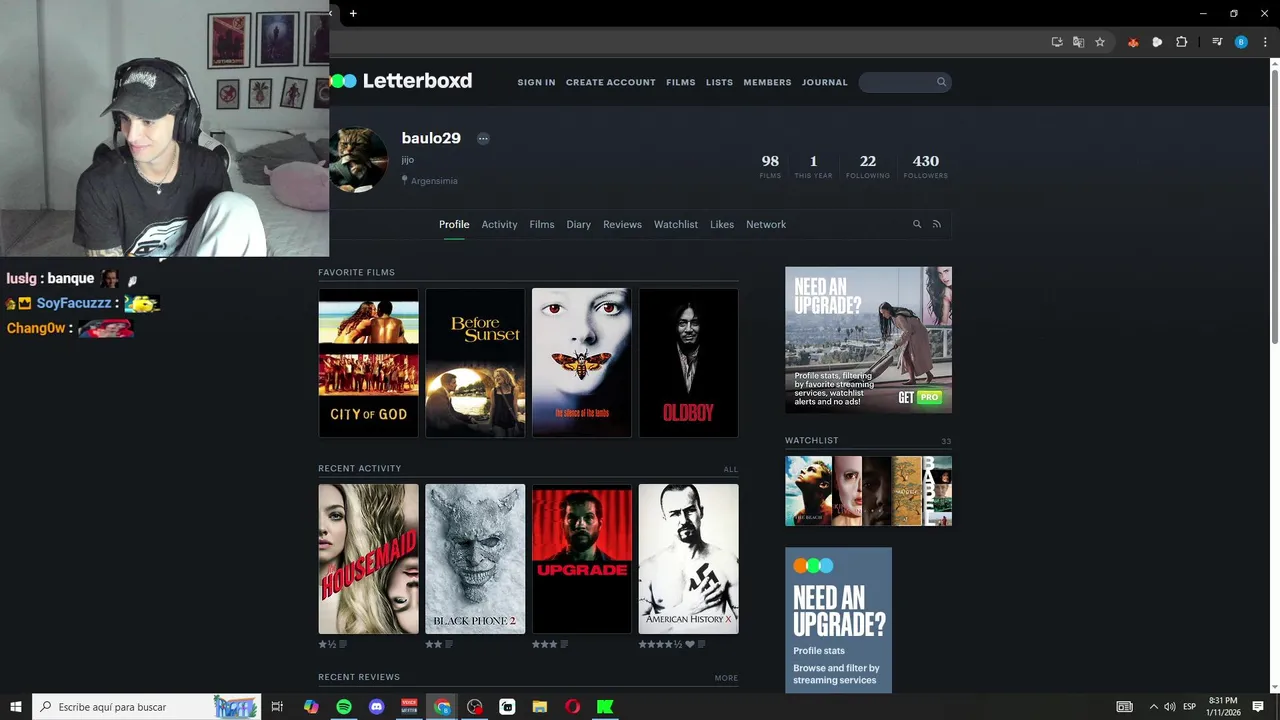Click the green GET PRO button
Screen dimensions: 1280x720
(920, 397)
